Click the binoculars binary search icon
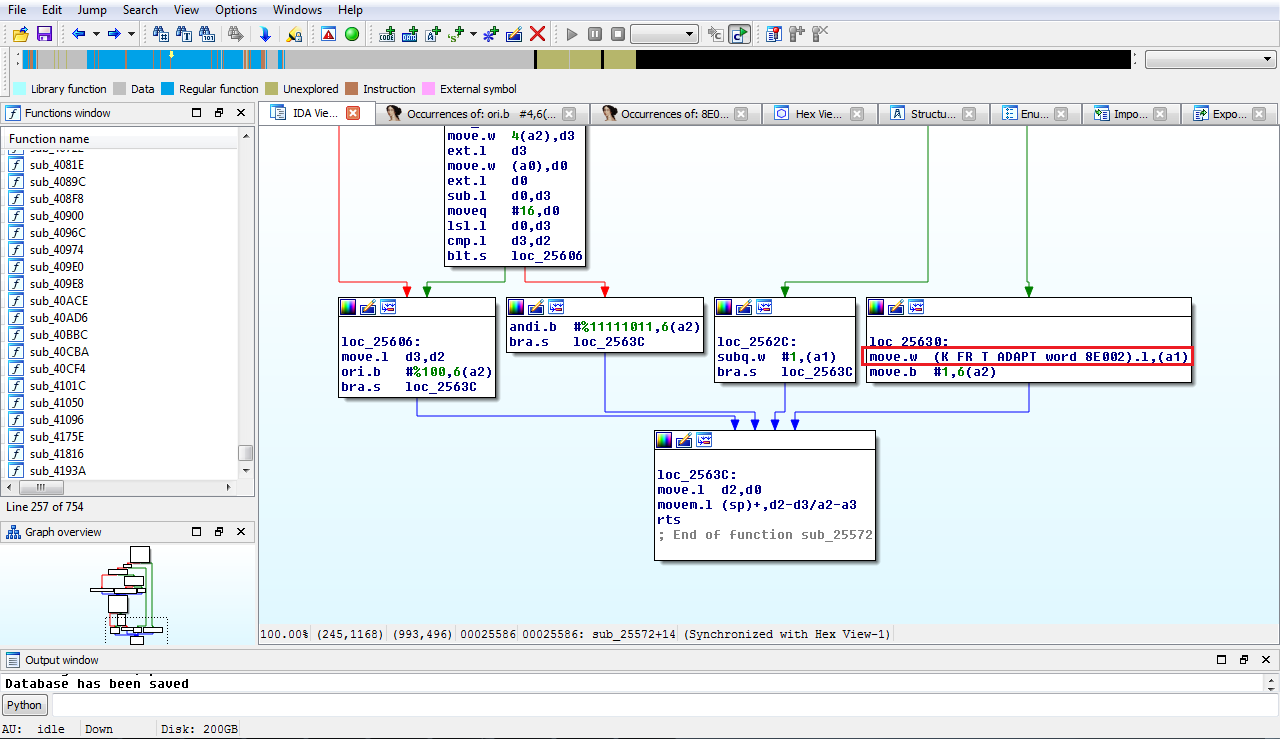The image size is (1280, 739). click(x=206, y=34)
